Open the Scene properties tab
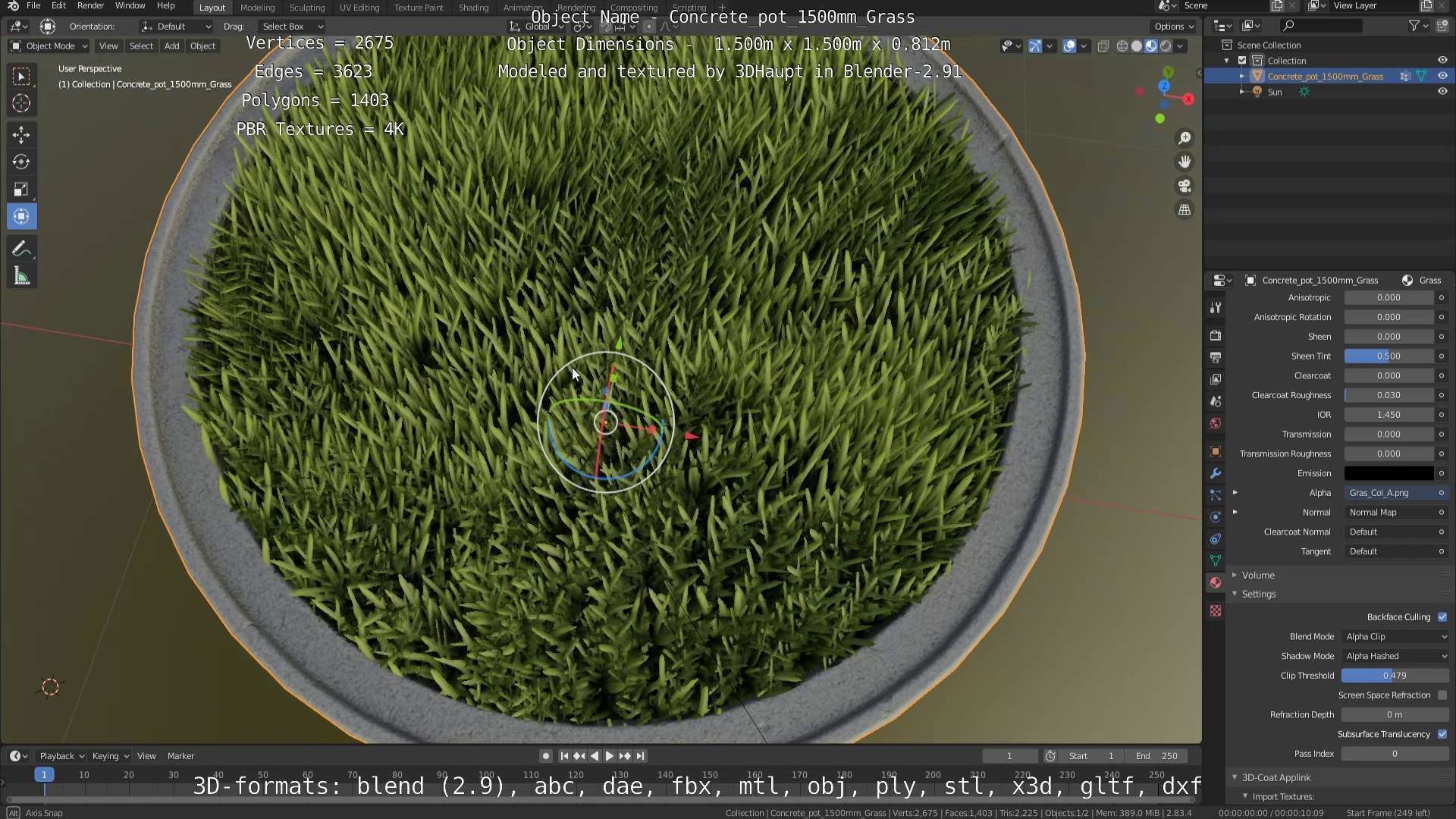The height and width of the screenshot is (819, 1456). click(x=1216, y=401)
